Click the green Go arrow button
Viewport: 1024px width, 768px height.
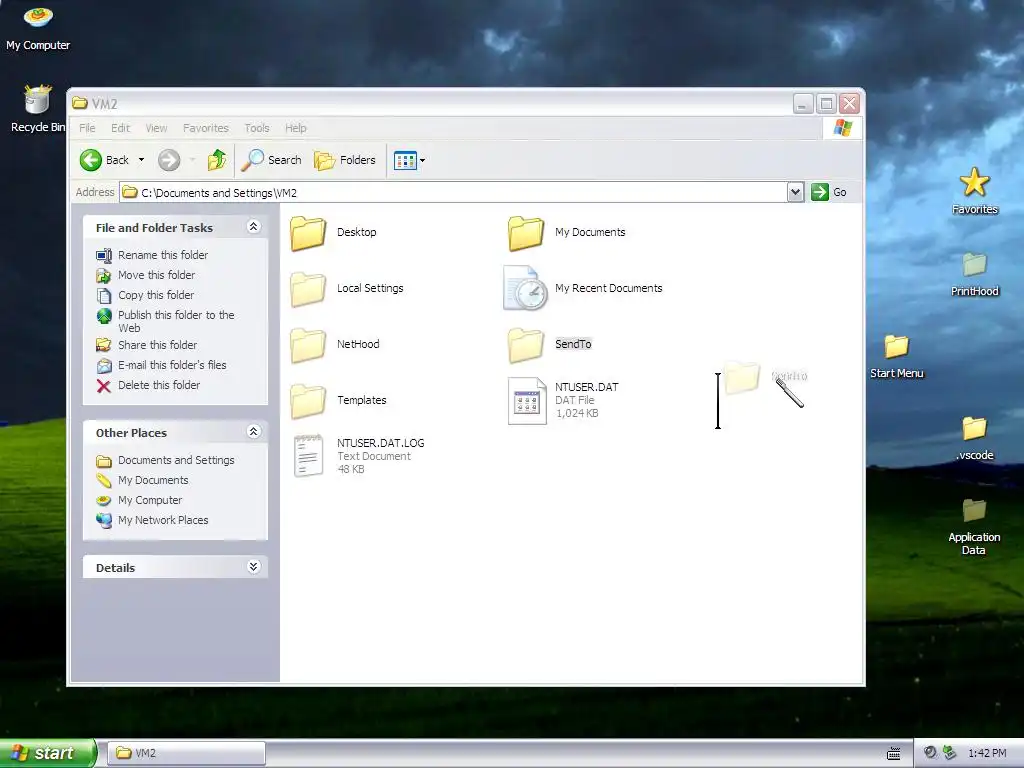pos(820,192)
